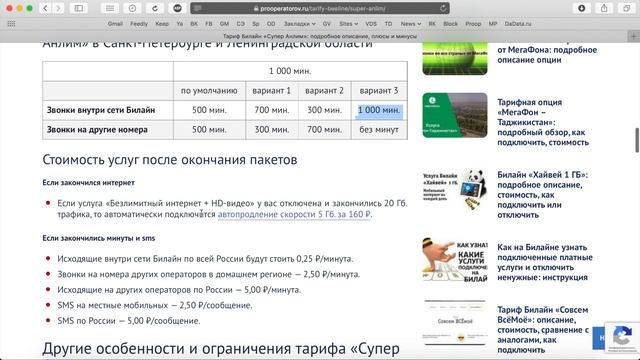Open the Keep bookmark

point(162,24)
